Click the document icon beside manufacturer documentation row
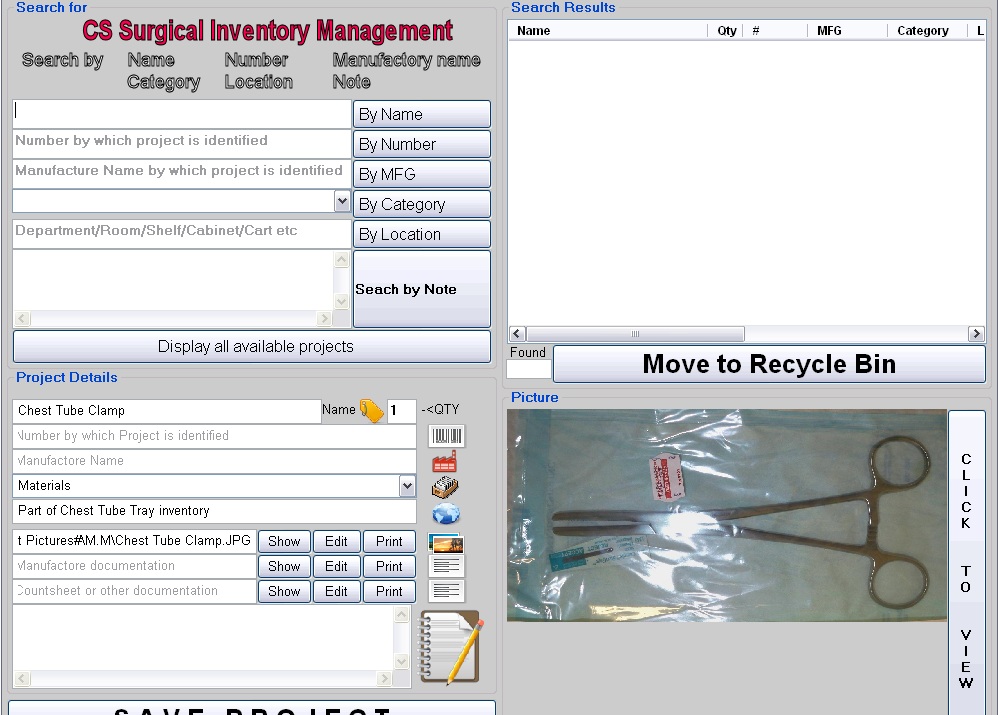 click(446, 566)
